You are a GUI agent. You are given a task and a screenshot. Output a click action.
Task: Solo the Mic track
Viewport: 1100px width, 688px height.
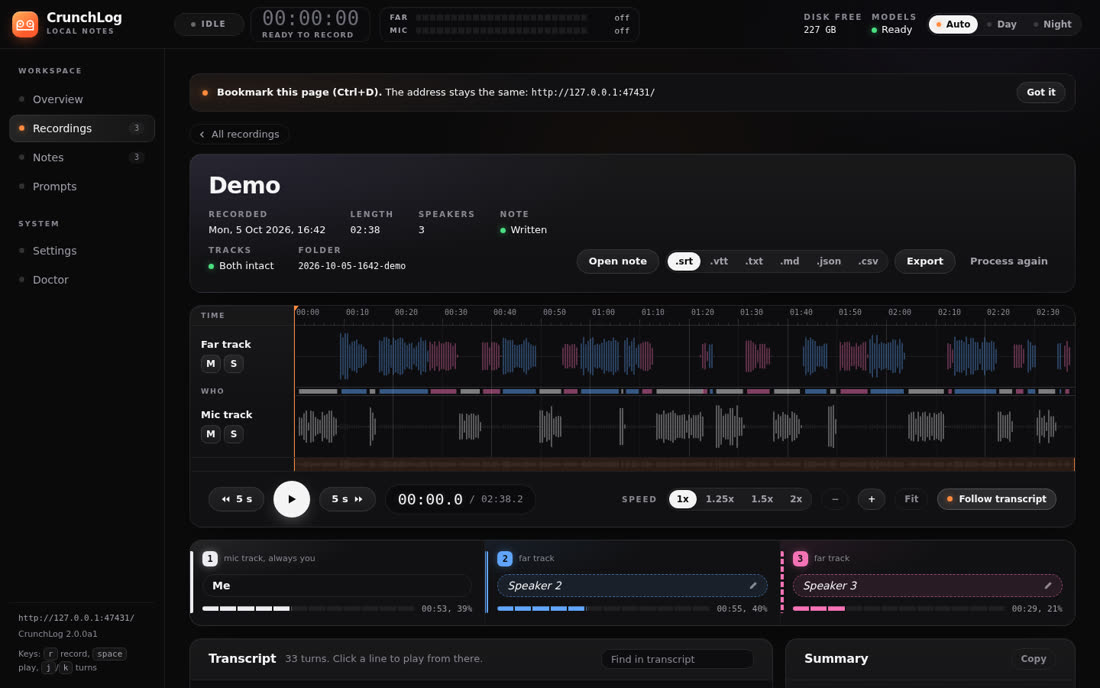pos(234,434)
